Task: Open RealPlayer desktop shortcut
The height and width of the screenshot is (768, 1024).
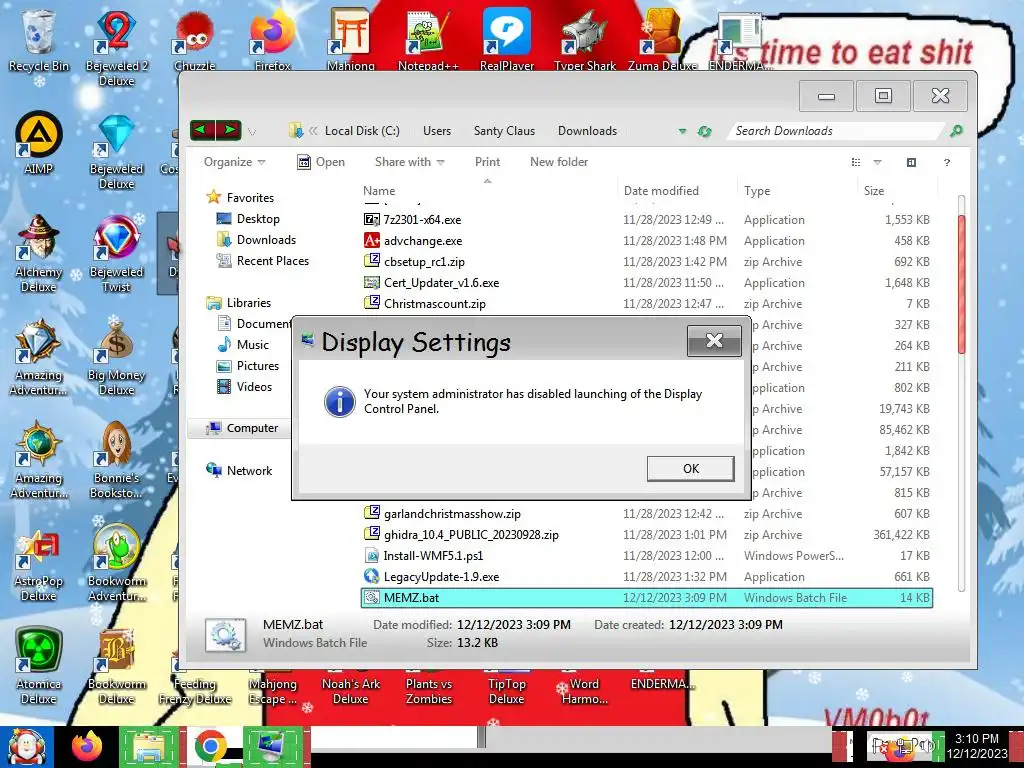Action: (507, 40)
